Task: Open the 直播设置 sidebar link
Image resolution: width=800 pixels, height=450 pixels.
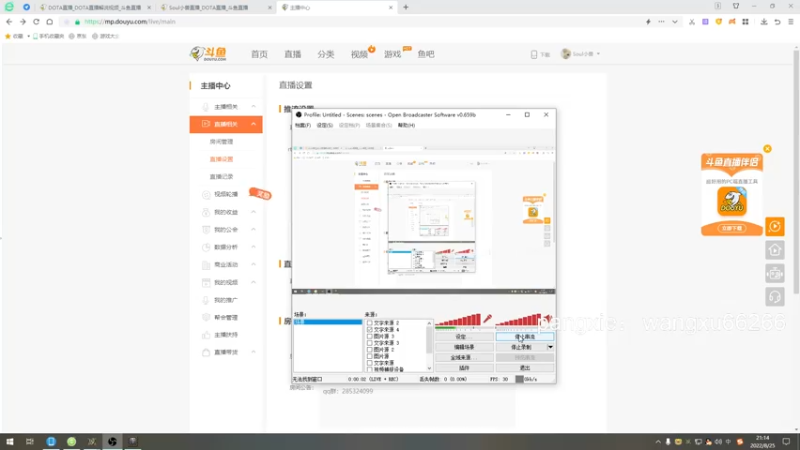Action: (221, 159)
